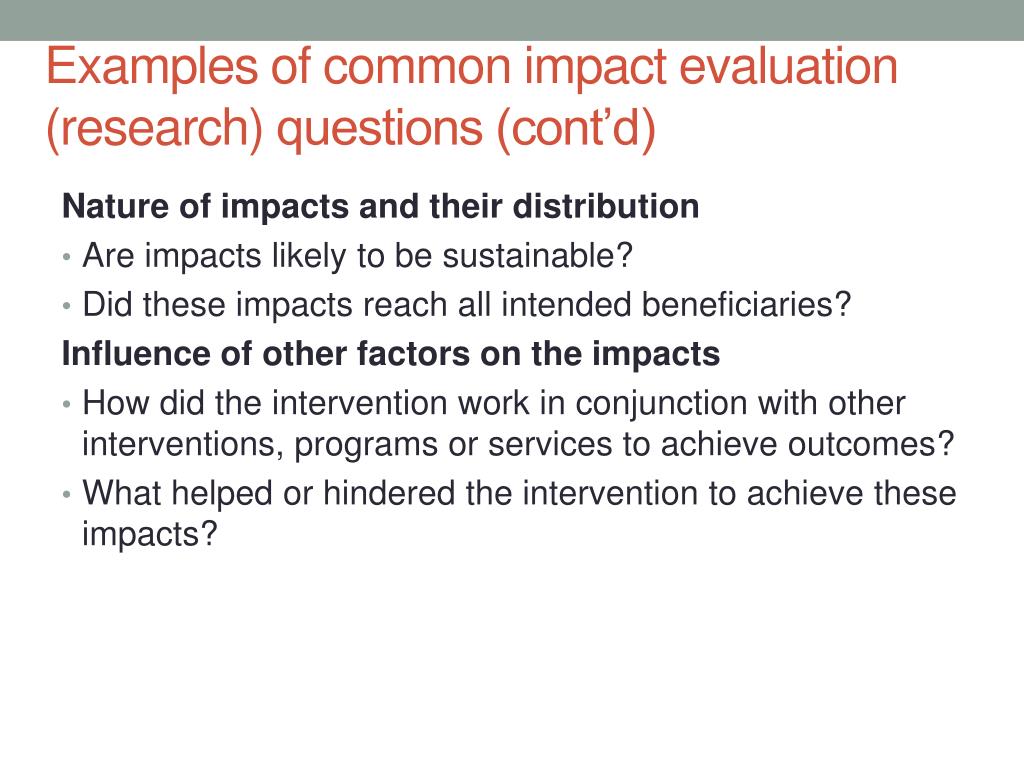Click the heading 'Influence of other factors on the impacts'

391,354
